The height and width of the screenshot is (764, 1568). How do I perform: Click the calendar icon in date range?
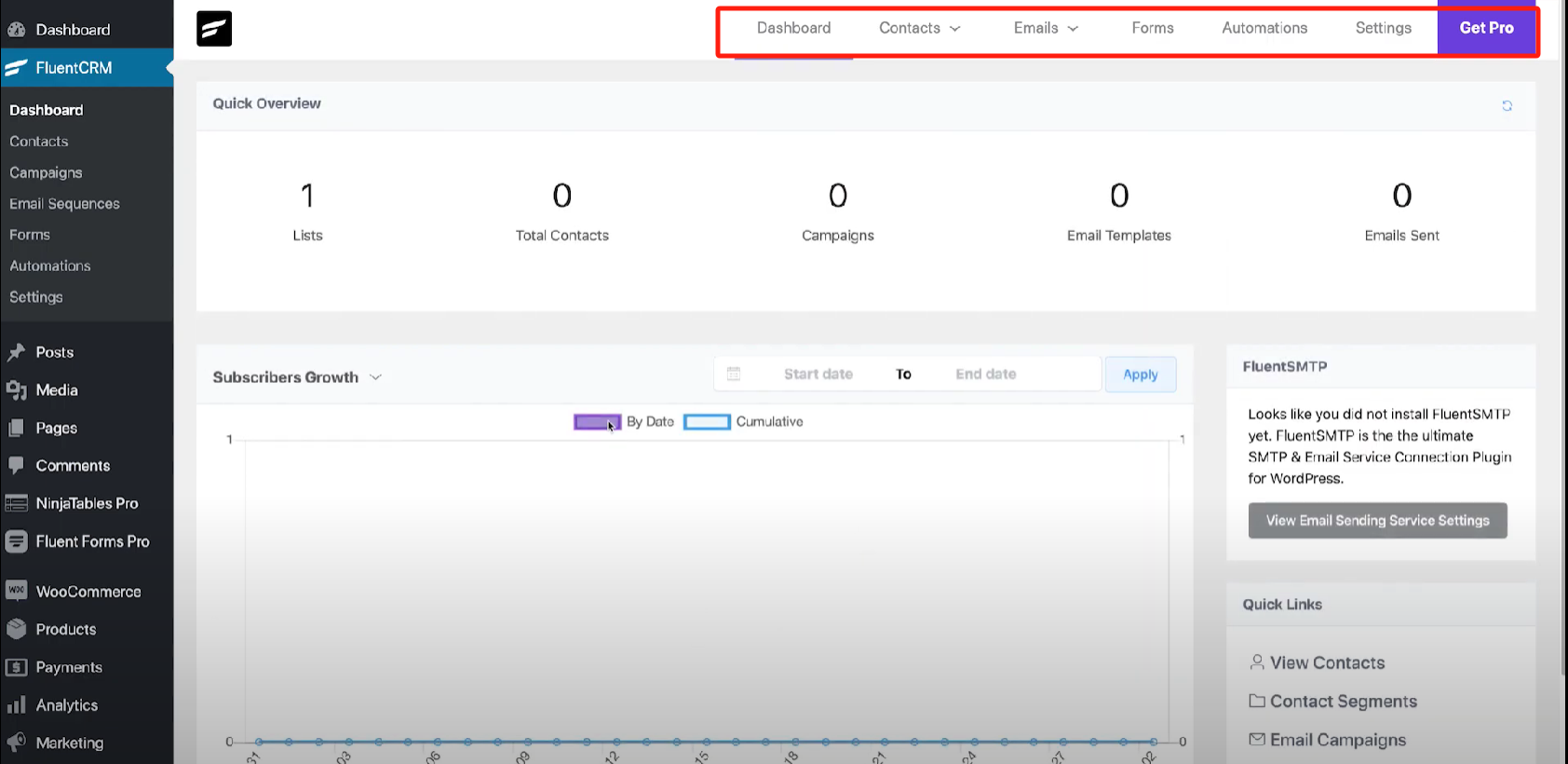[x=734, y=374]
